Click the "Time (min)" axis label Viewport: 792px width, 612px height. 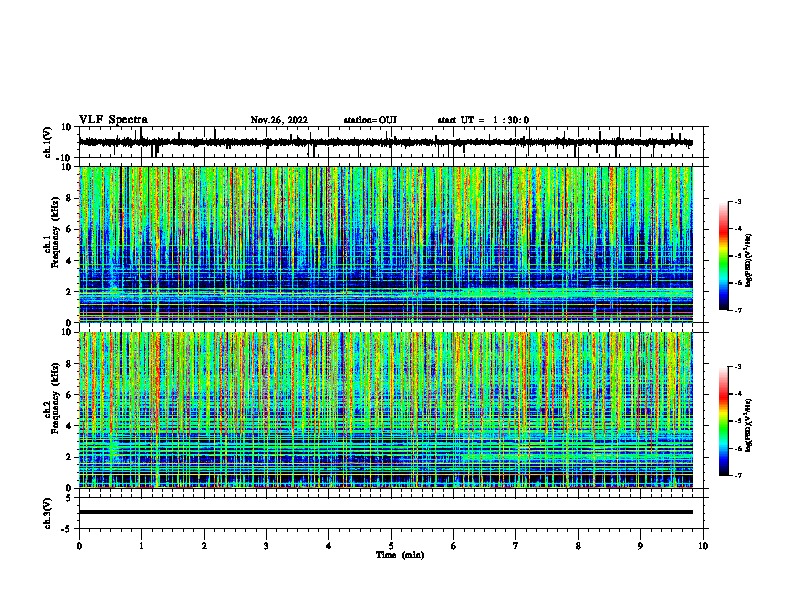400,555
